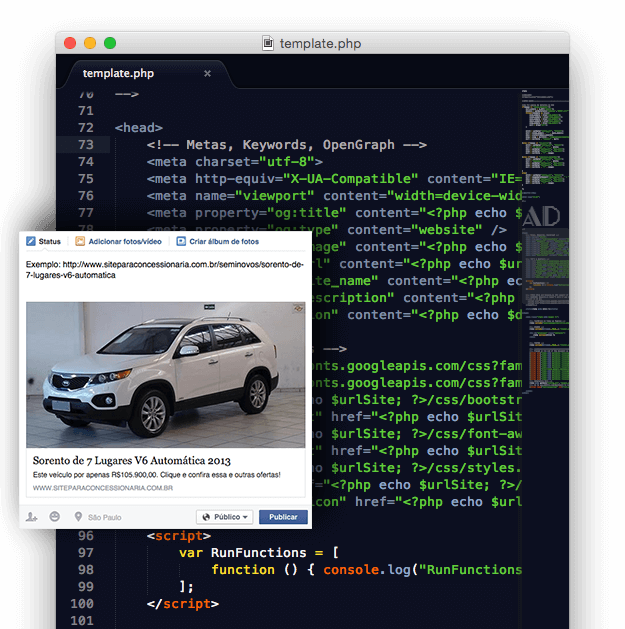The image size is (625, 629).
Task: Click line number 96 in gutter
Action: [x=86, y=536]
